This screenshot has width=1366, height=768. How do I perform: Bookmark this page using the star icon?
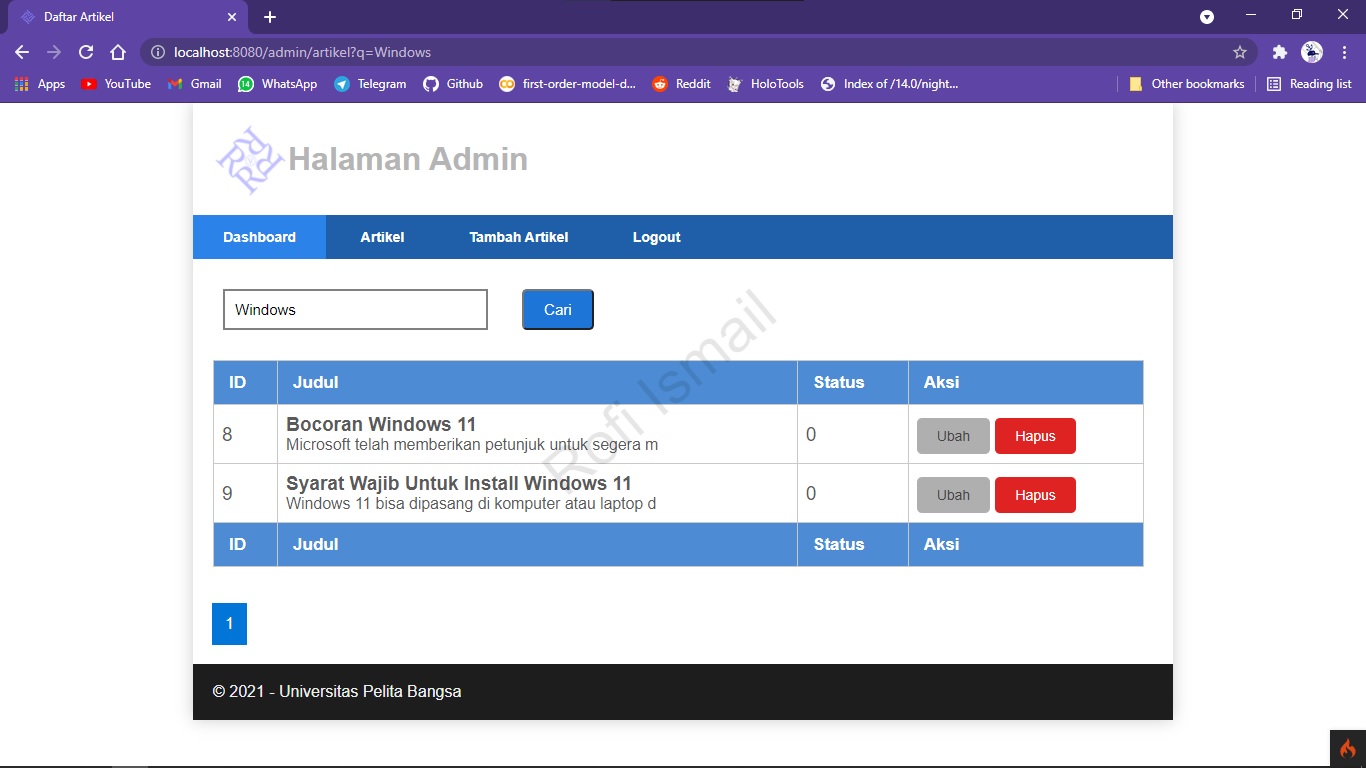click(1239, 52)
